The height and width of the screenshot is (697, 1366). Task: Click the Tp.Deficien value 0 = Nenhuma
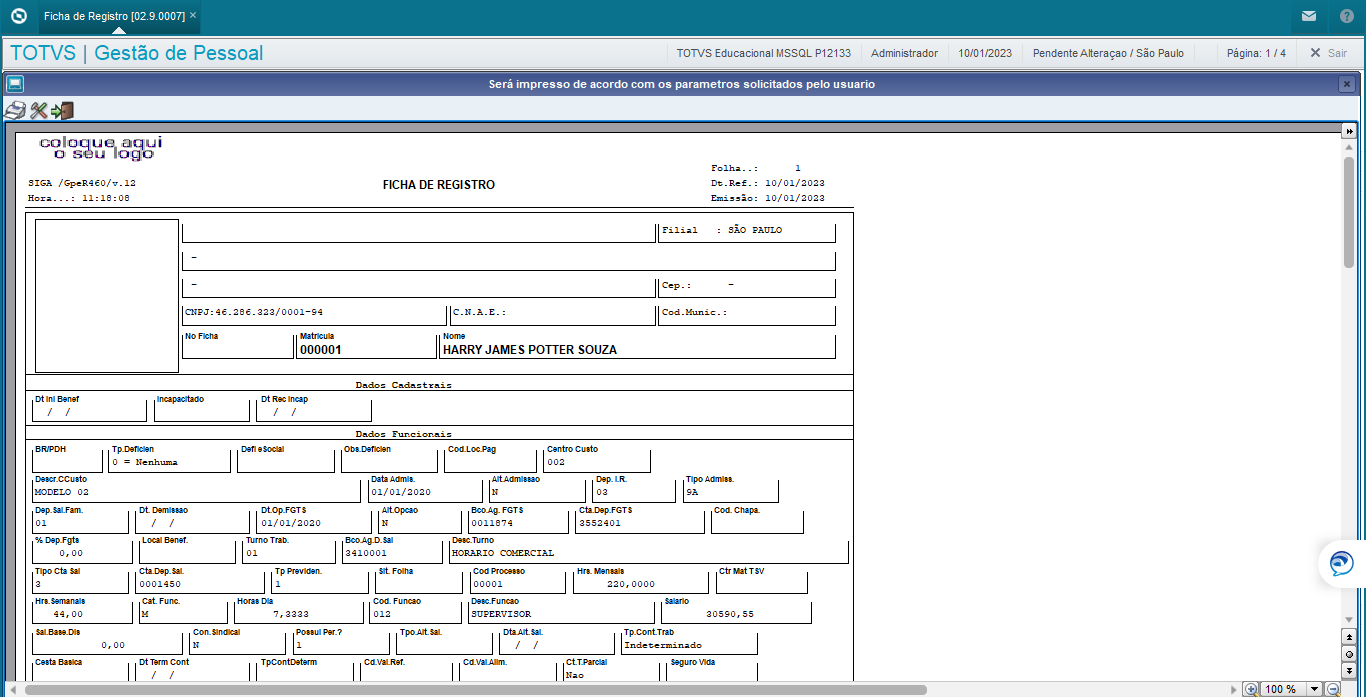click(145, 462)
